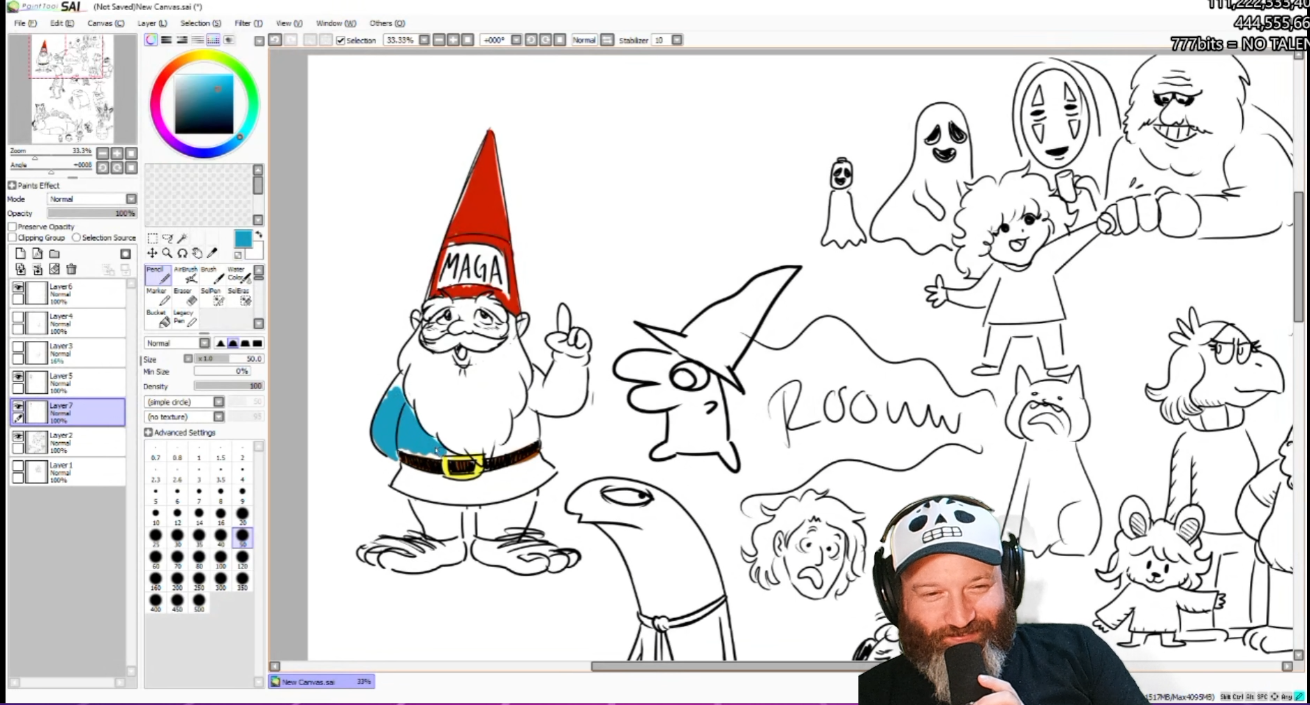Hide Layer7 using its eye icon
The height and width of the screenshot is (705, 1310).
[x=18, y=406]
